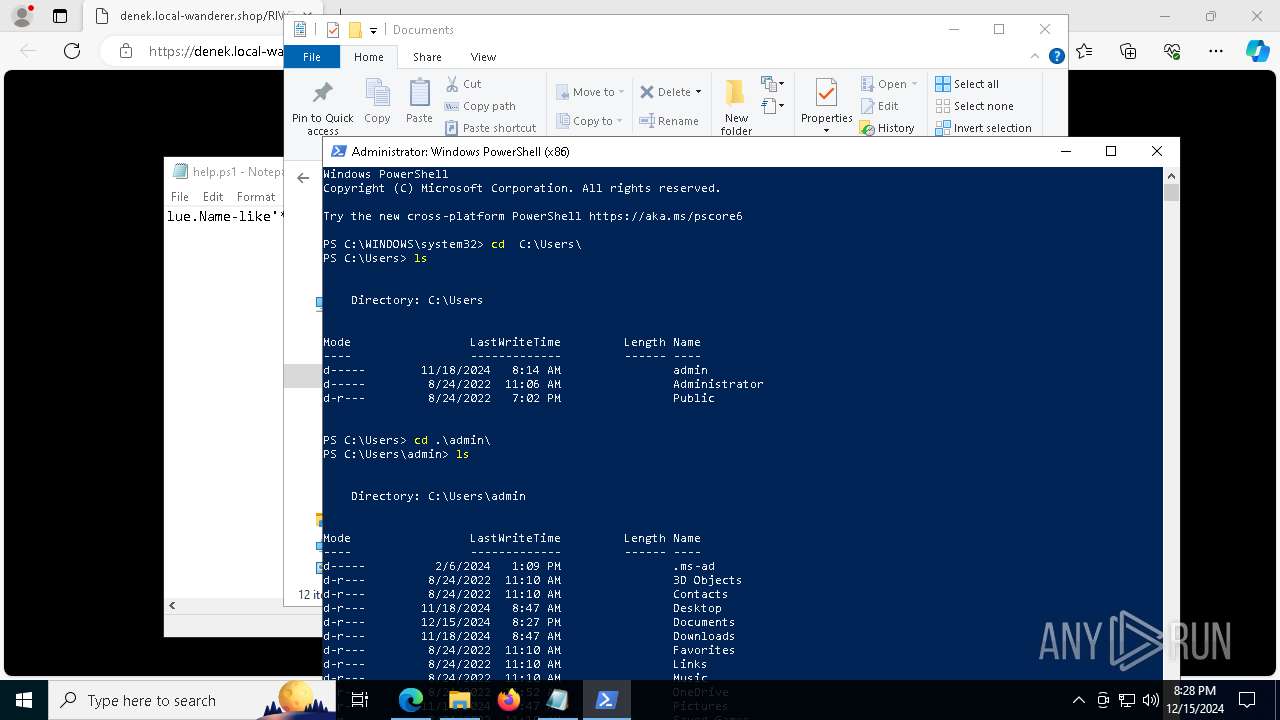Viewport: 1280px width, 720px height.
Task: Open Copilot in Edge
Action: 1257,51
